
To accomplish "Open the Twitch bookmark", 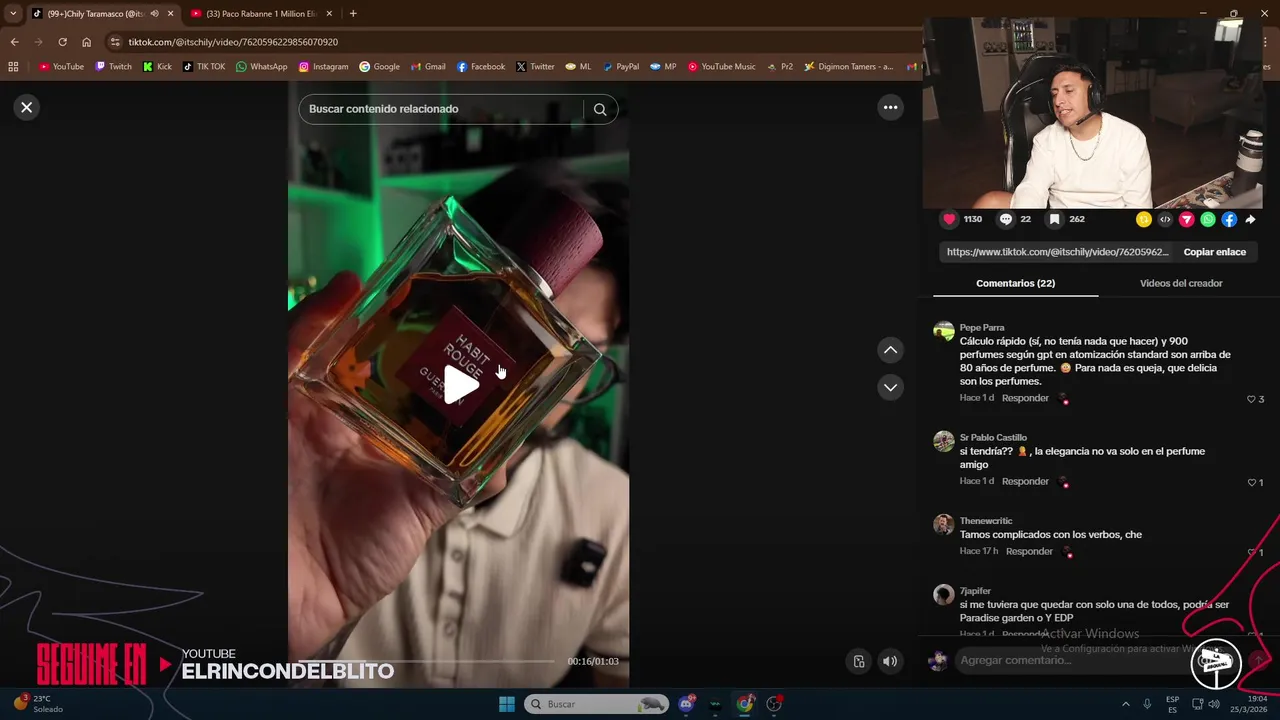I will coord(113,67).
